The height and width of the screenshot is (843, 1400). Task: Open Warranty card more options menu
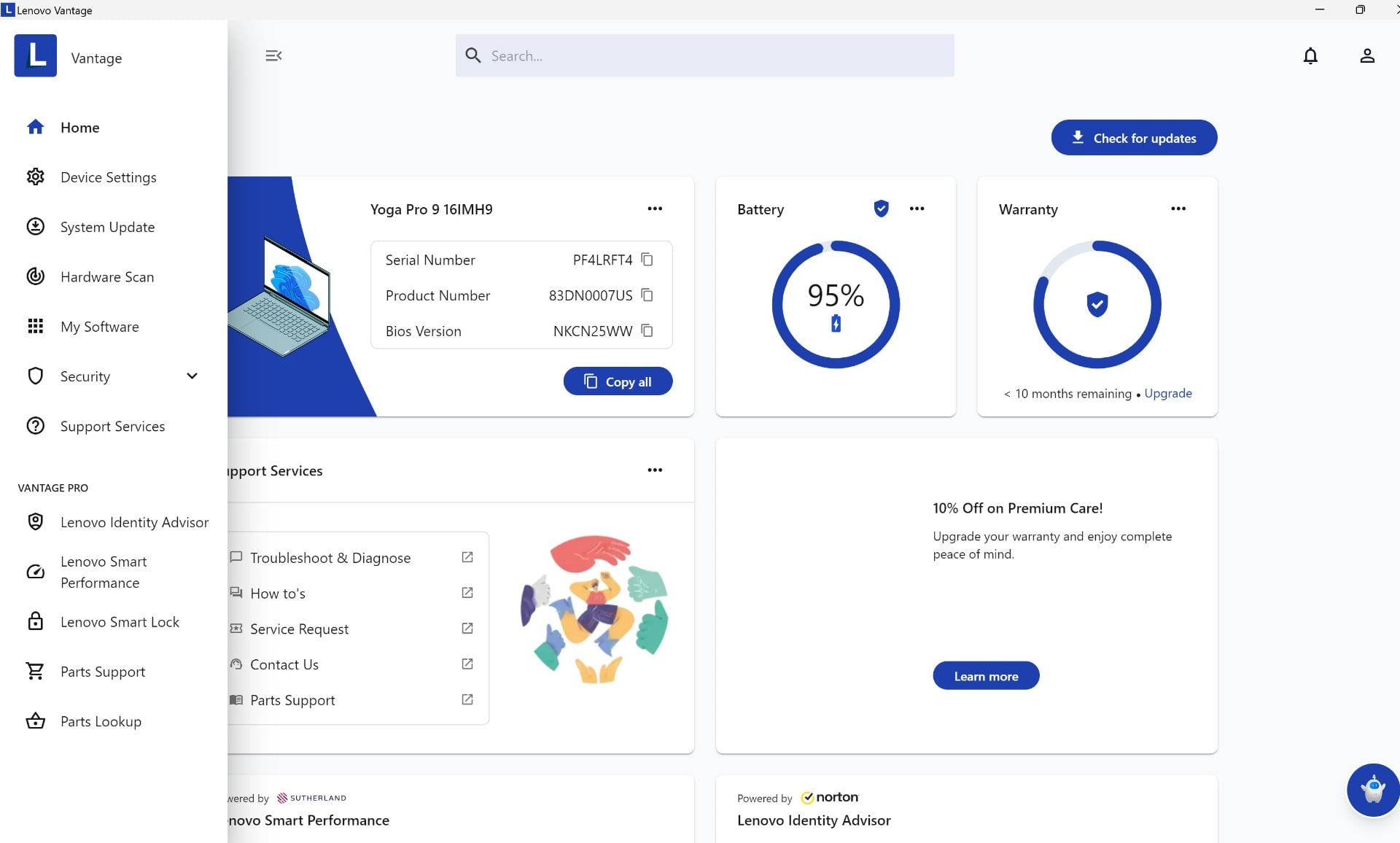click(x=1178, y=209)
